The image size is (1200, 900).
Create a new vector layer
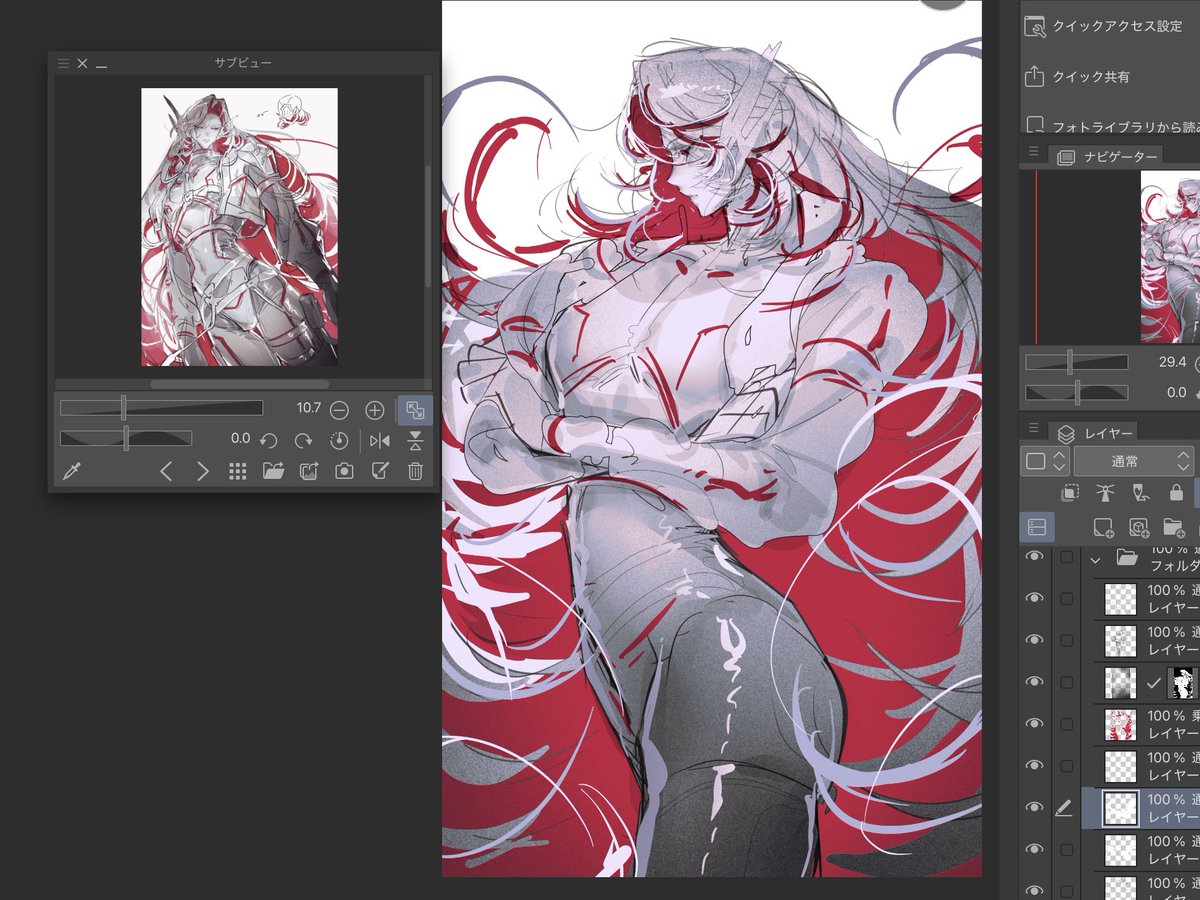point(1139,526)
